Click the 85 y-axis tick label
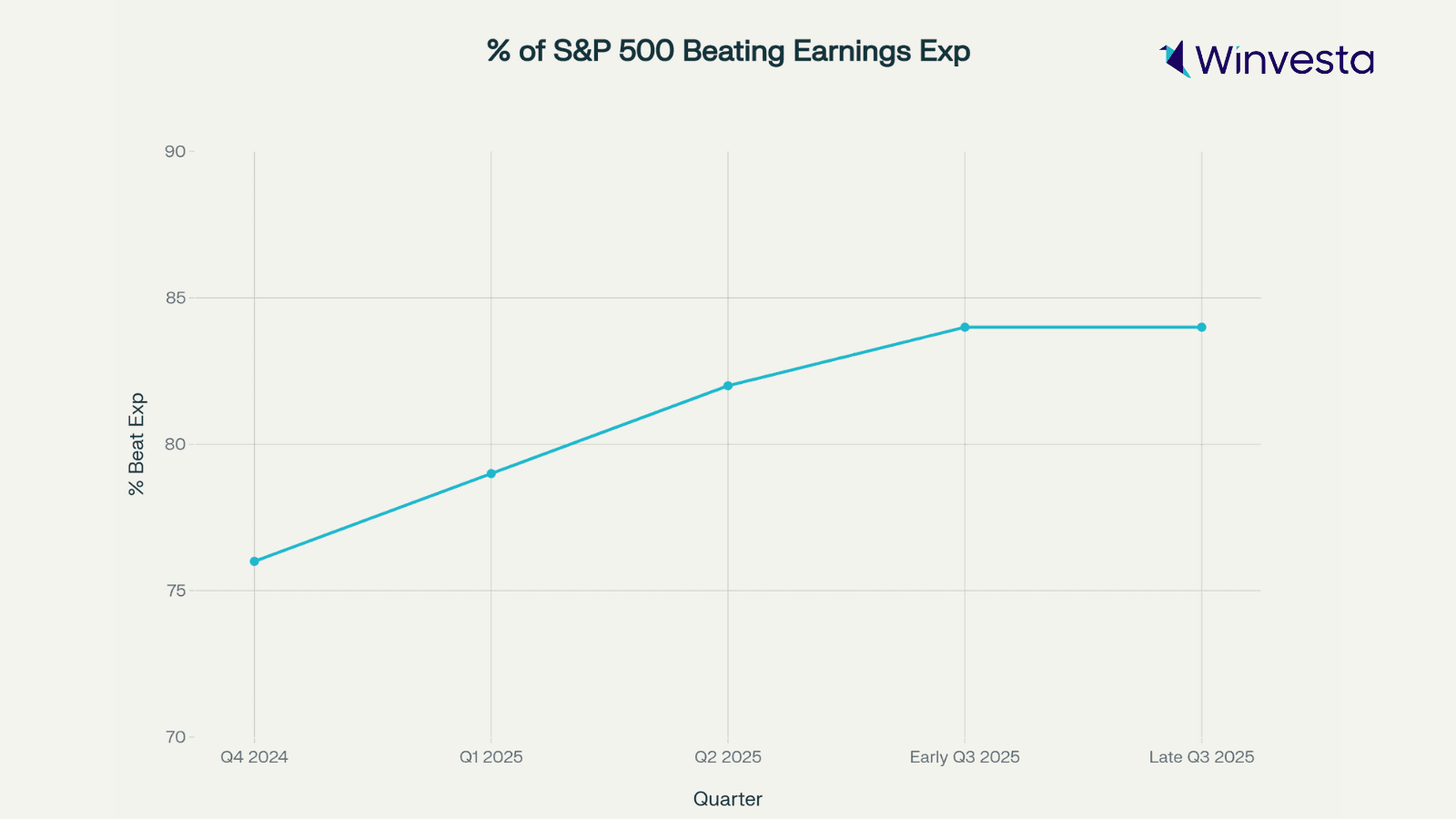This screenshot has height=819, width=1456. click(175, 298)
